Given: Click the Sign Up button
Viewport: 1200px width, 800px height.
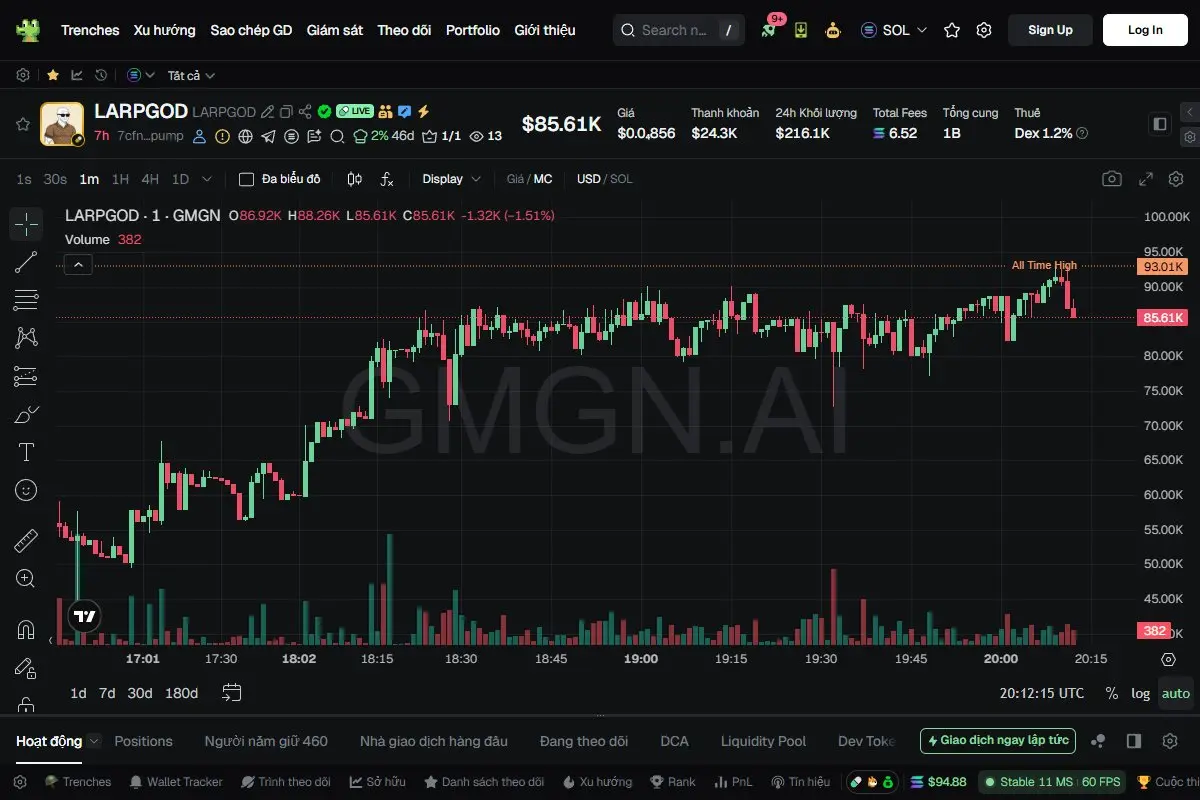Looking at the screenshot, I should coord(1050,30).
